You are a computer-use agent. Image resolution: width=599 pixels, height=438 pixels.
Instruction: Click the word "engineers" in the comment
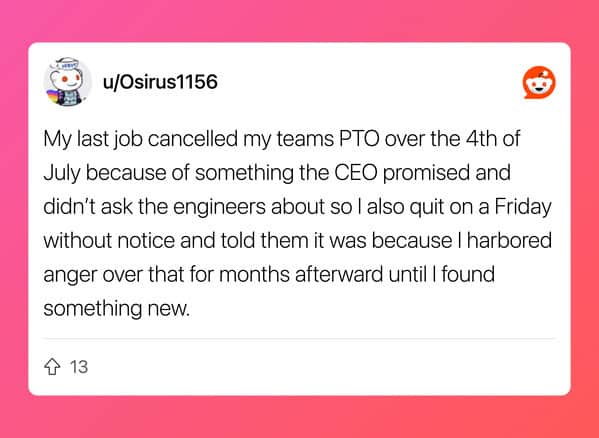(x=219, y=207)
